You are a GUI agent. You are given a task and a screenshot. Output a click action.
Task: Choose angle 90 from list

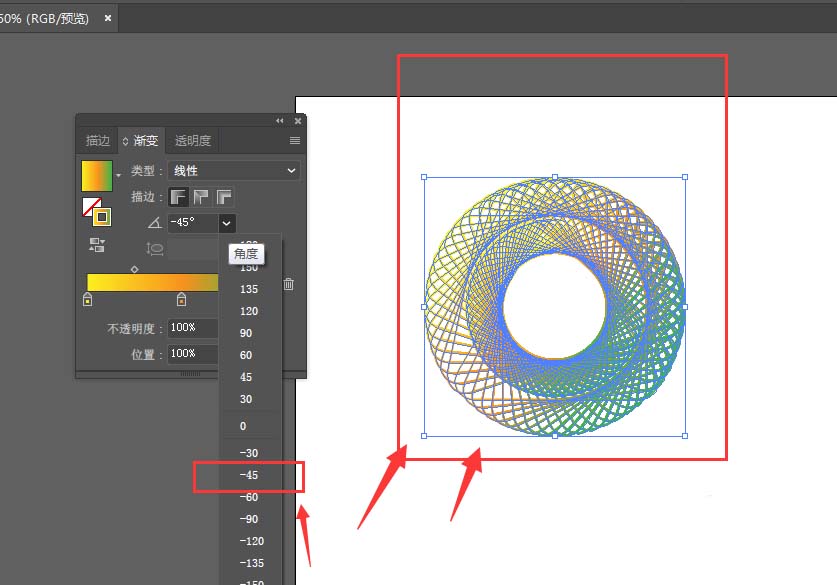246,333
